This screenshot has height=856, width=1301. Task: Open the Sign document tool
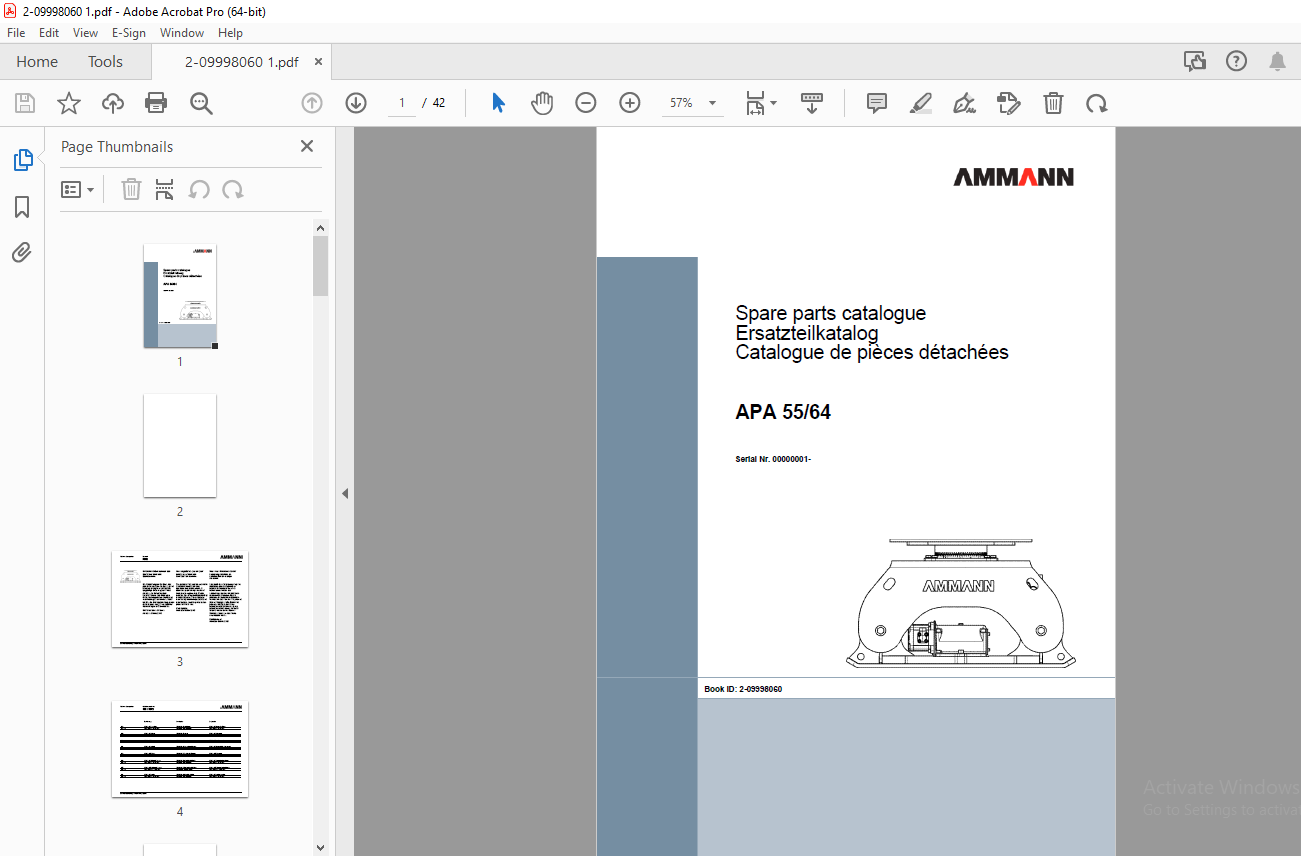(x=964, y=103)
